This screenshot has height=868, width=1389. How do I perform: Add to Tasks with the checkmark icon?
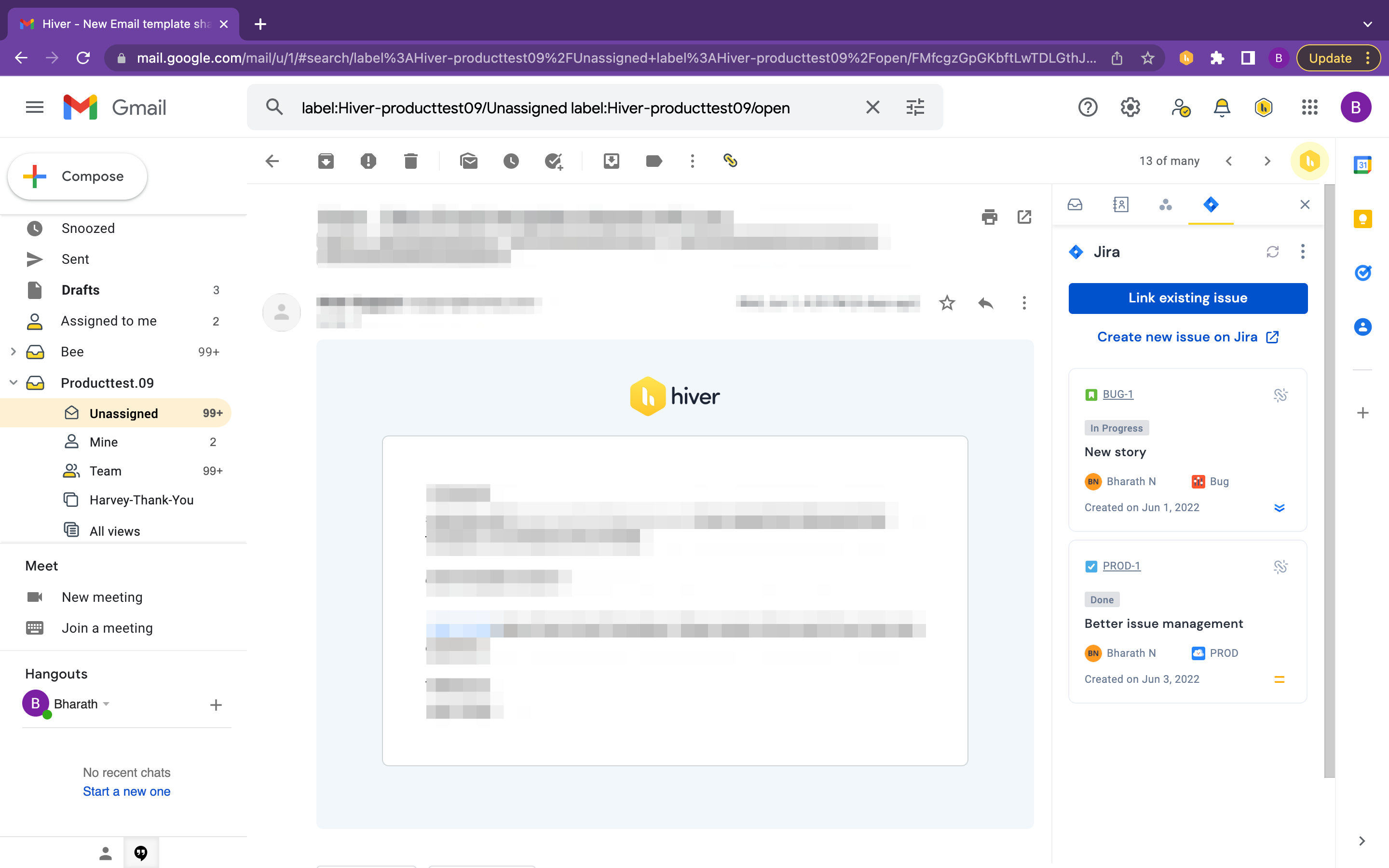click(554, 162)
